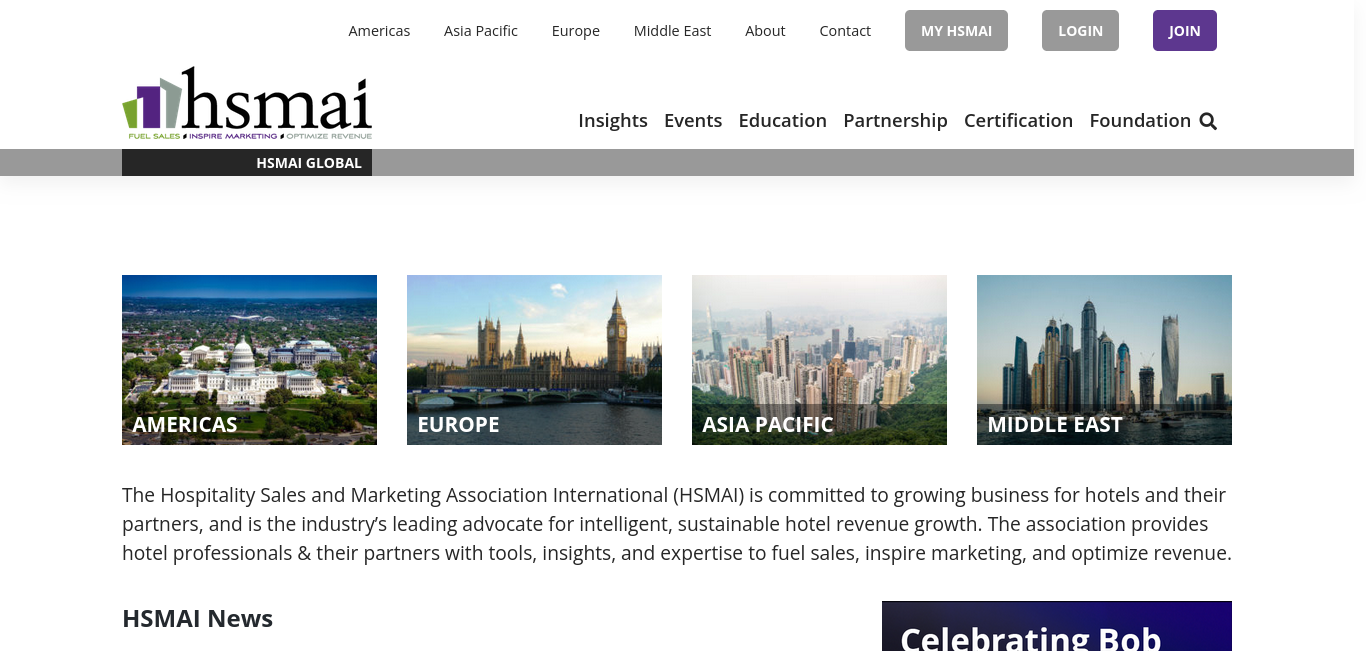Open the site search magnifier icon

[x=1208, y=121]
